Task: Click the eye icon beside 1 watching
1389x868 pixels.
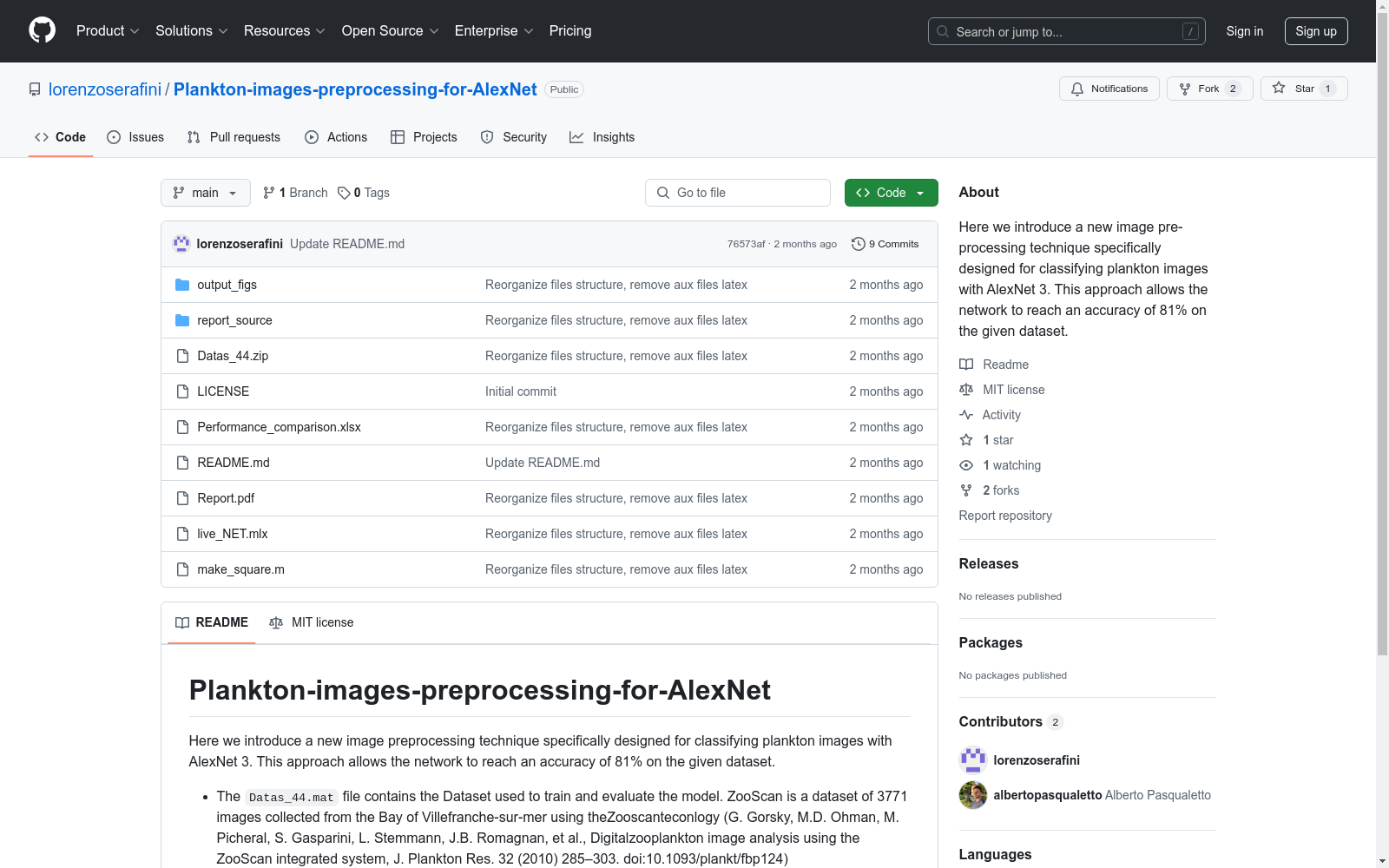Action: (x=966, y=465)
